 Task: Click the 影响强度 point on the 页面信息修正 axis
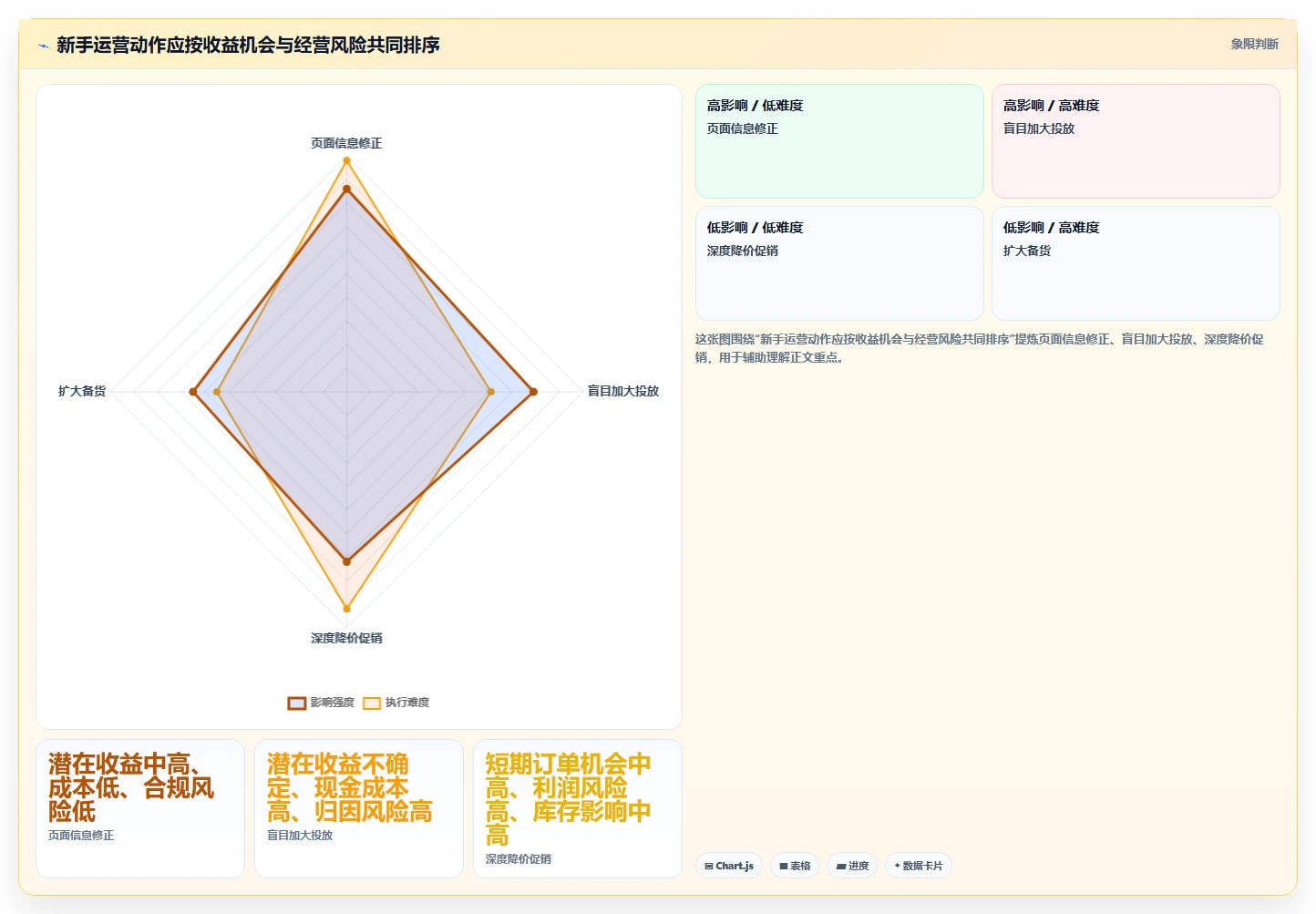pyautogui.click(x=346, y=190)
